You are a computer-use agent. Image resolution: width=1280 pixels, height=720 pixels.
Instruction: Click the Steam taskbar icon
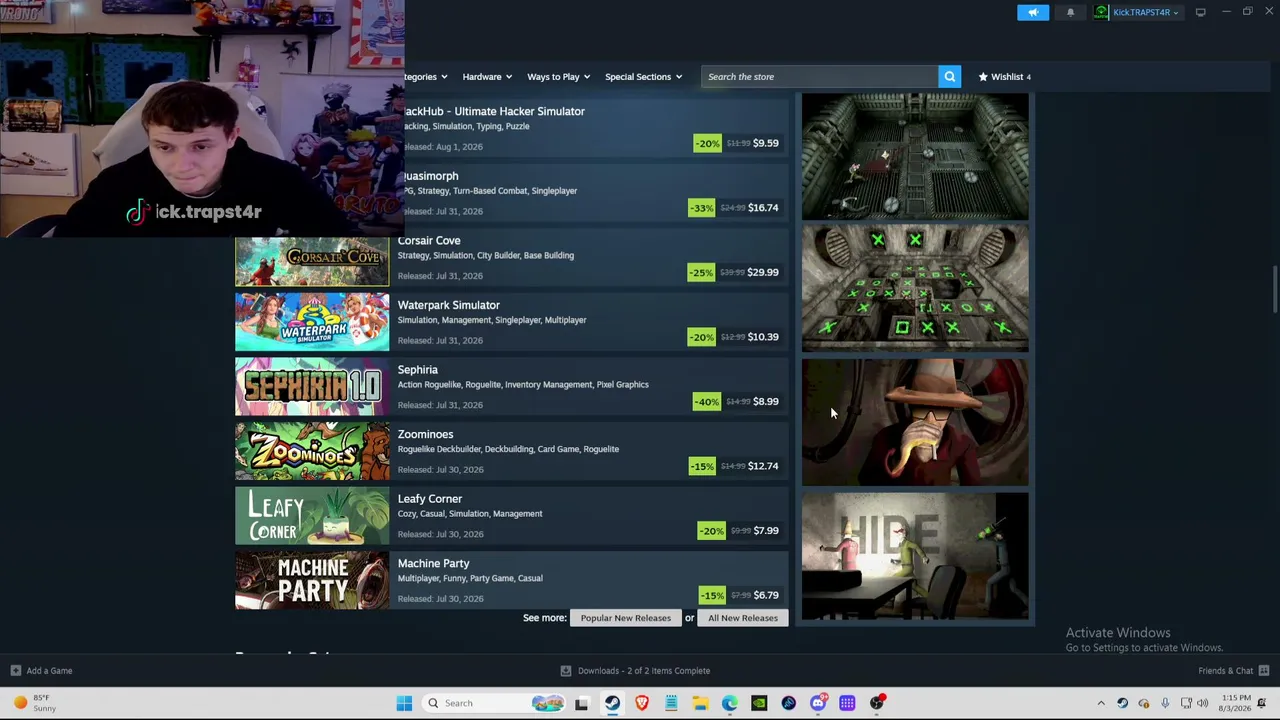pos(612,703)
